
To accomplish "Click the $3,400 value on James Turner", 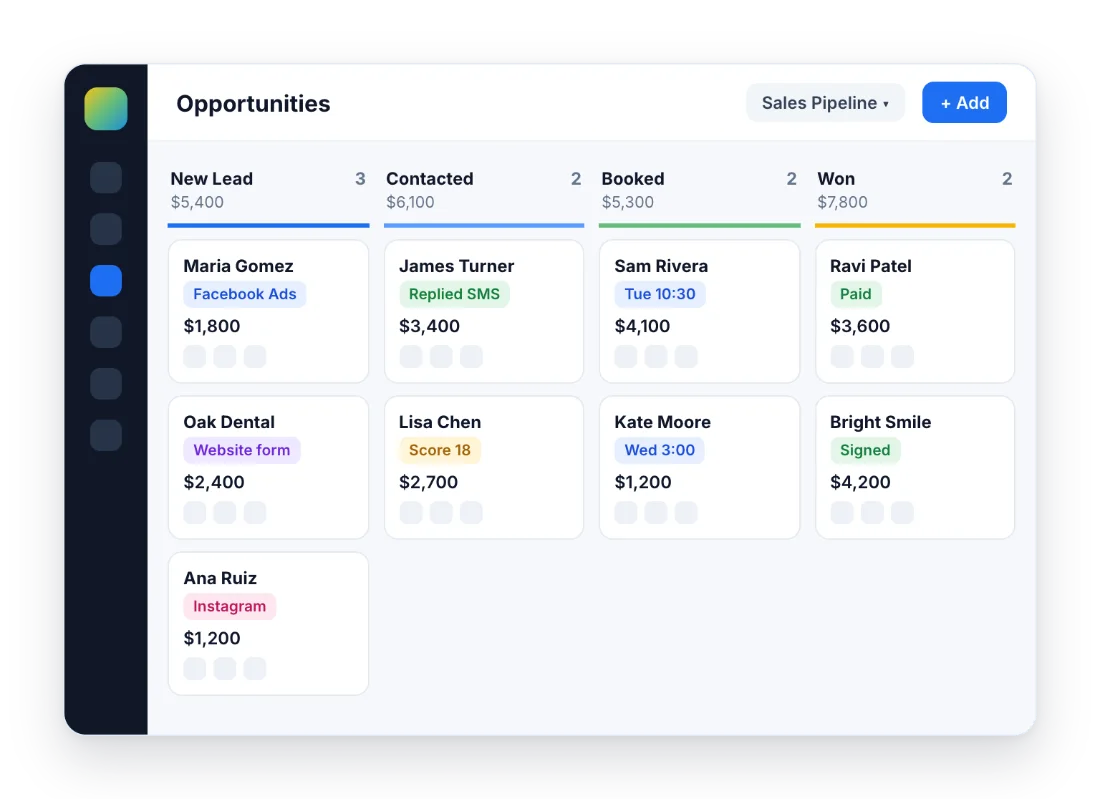I will [x=429, y=326].
